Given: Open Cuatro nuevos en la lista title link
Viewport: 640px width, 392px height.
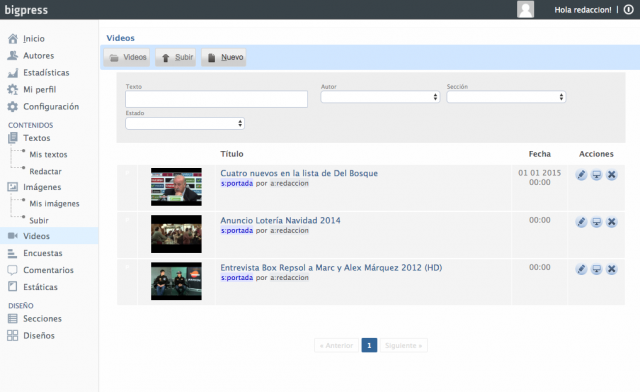Looking at the screenshot, I should tap(299, 173).
